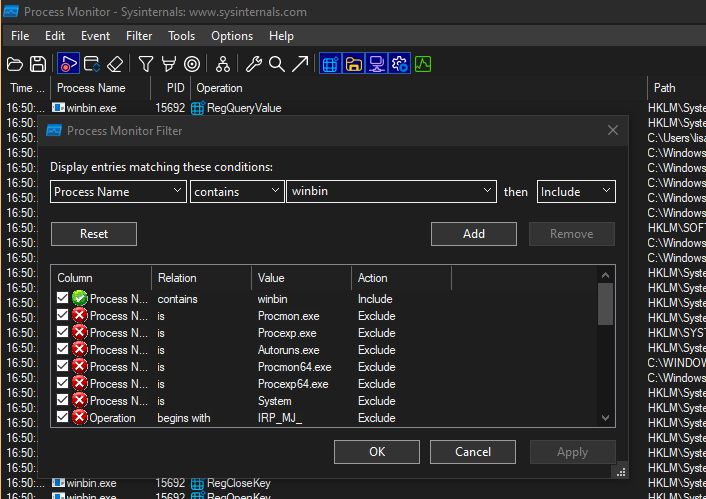Click red exclude icon in Procmon.exe row
706x499 pixels.
(x=80, y=315)
